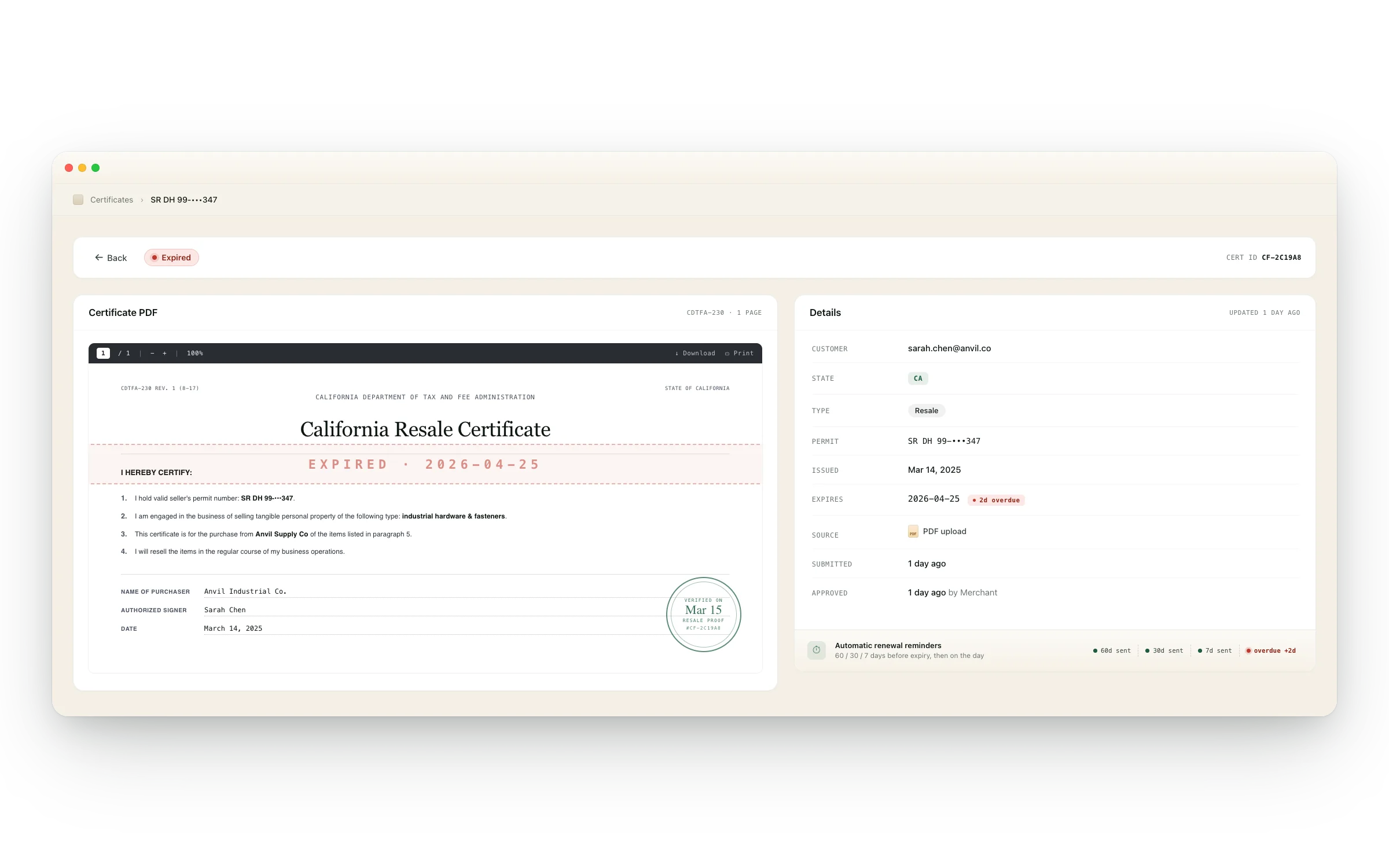
Task: Click the California Resale Certificate title
Action: [425, 429]
